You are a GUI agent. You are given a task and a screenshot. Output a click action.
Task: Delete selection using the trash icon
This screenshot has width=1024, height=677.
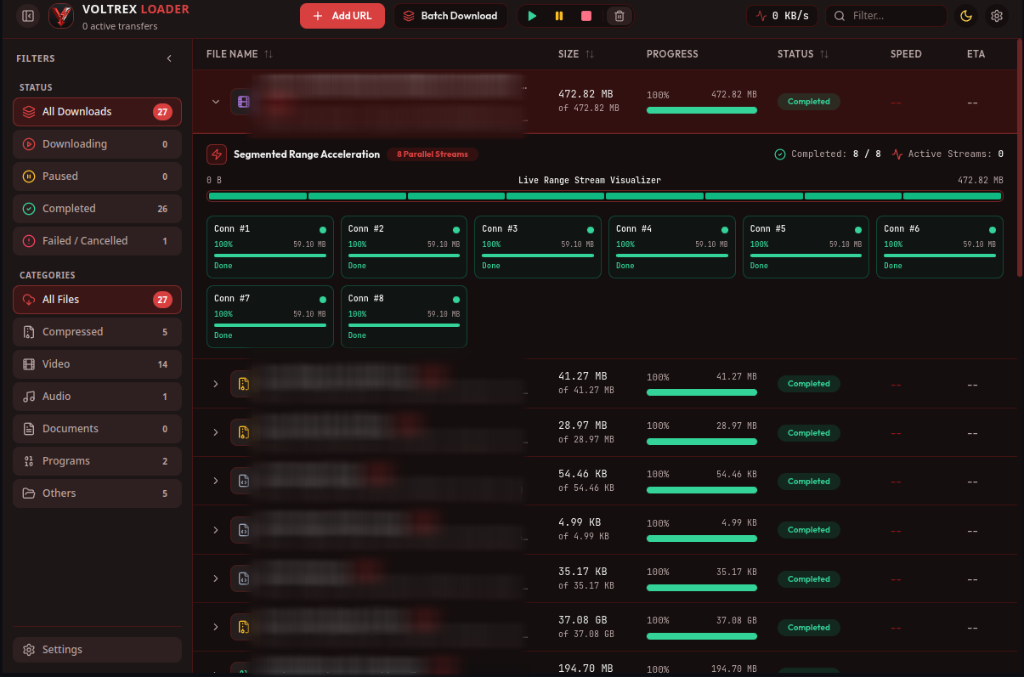click(619, 16)
